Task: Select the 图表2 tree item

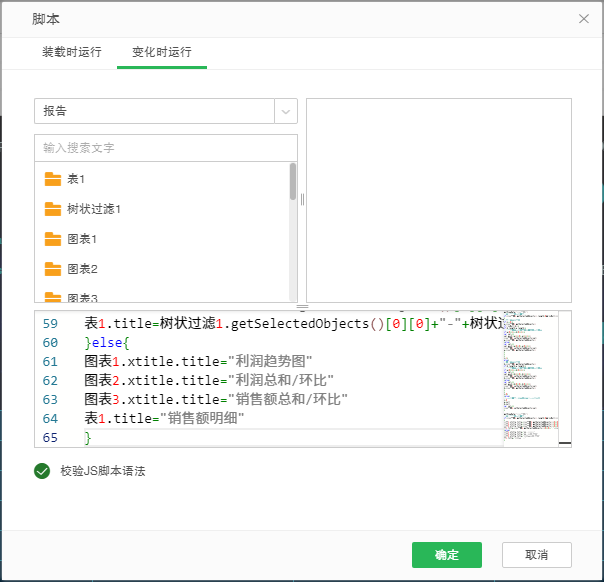Action: (x=82, y=269)
